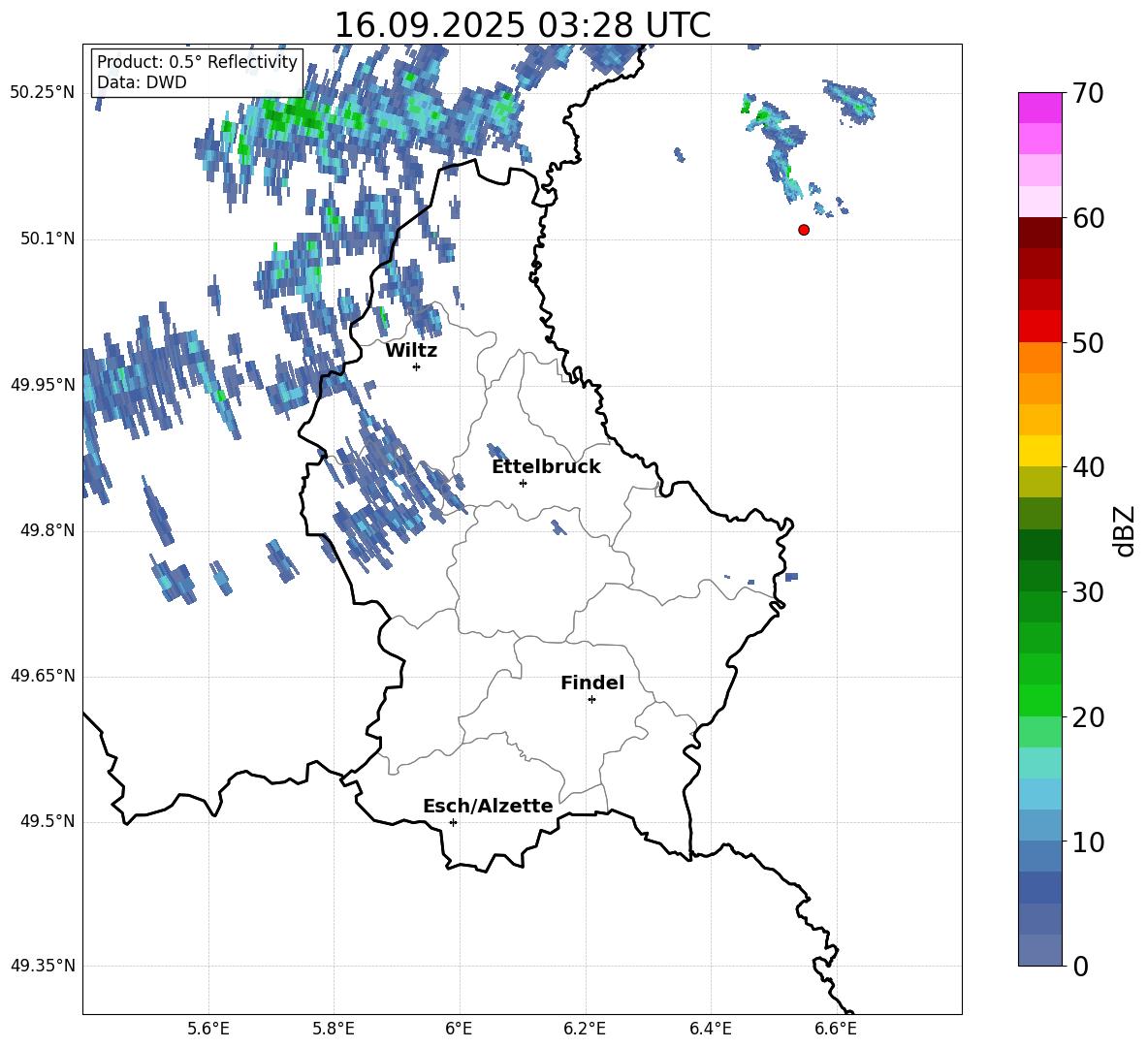
Task: Click the dBZ colorbar axis label
Action: (x=1124, y=530)
